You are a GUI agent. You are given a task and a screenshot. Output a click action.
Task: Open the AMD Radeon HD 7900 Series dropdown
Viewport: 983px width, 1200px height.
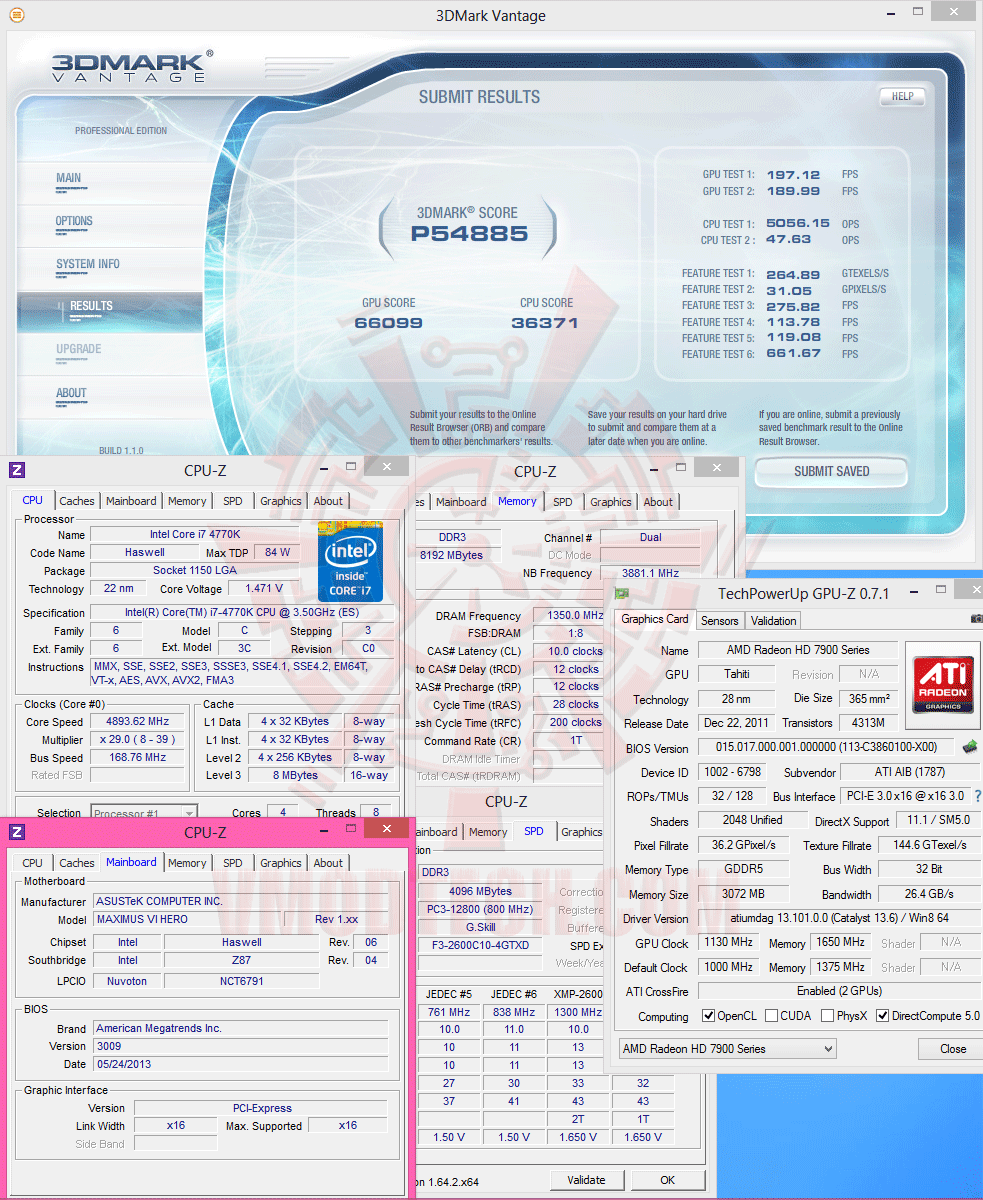pyautogui.click(x=726, y=1048)
